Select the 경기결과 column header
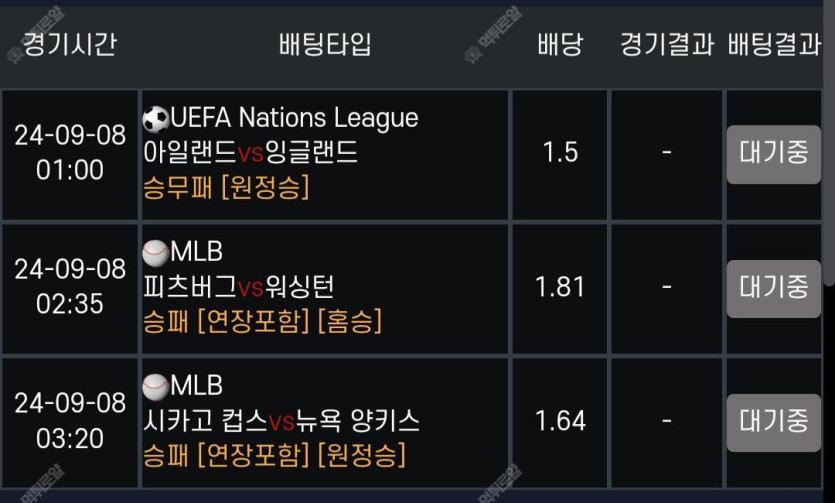 (667, 44)
